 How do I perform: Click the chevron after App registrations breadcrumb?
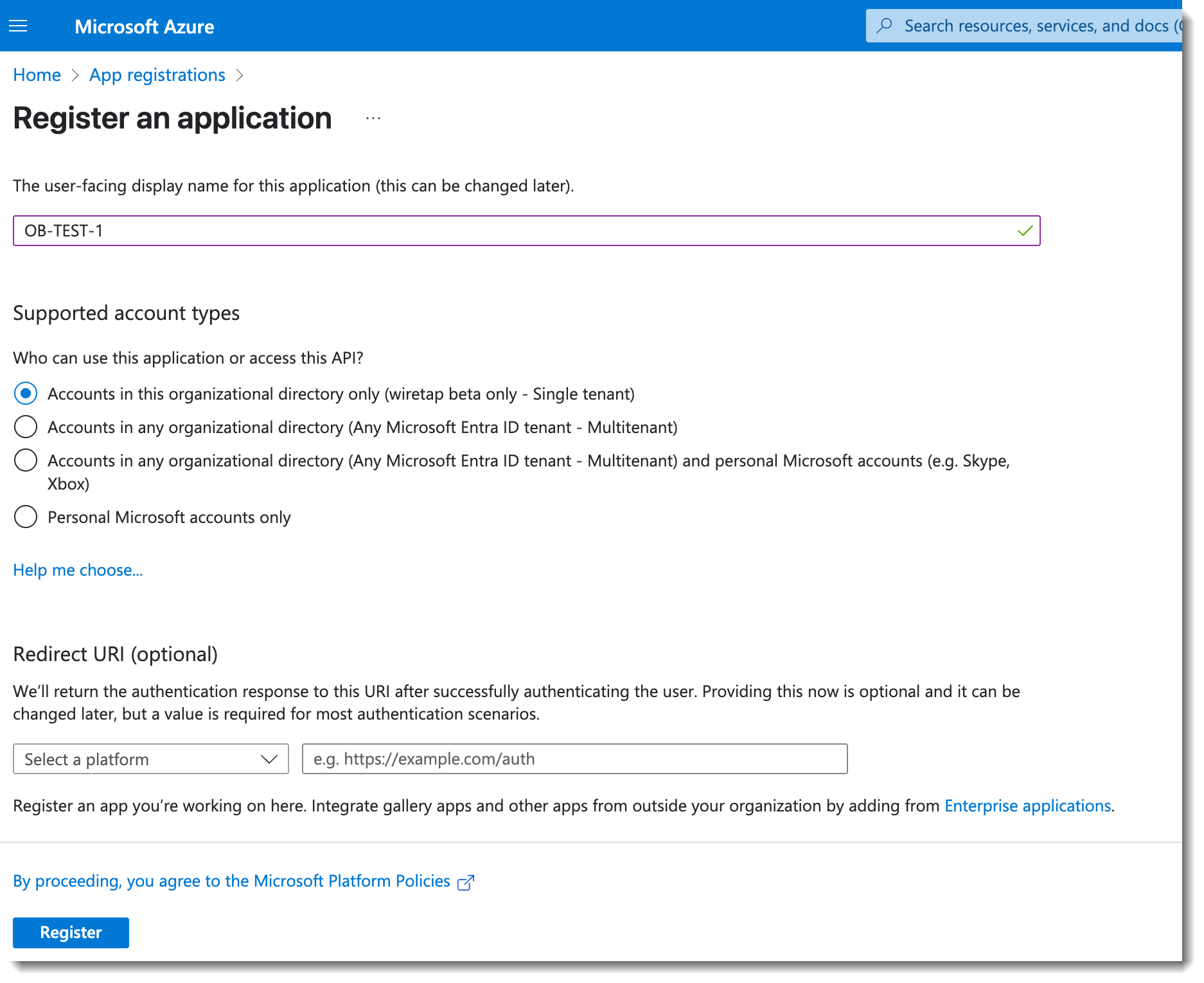click(240, 76)
